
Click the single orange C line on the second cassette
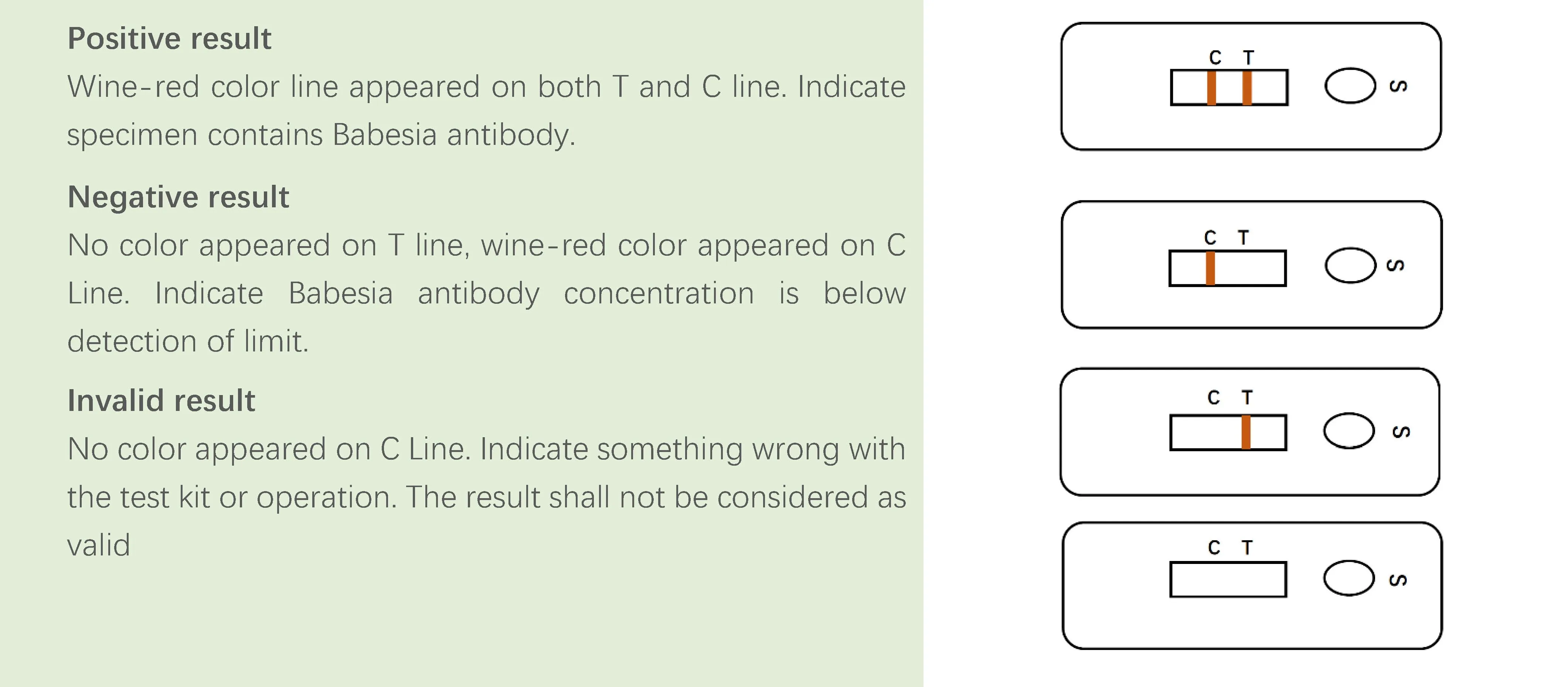tap(1210, 268)
